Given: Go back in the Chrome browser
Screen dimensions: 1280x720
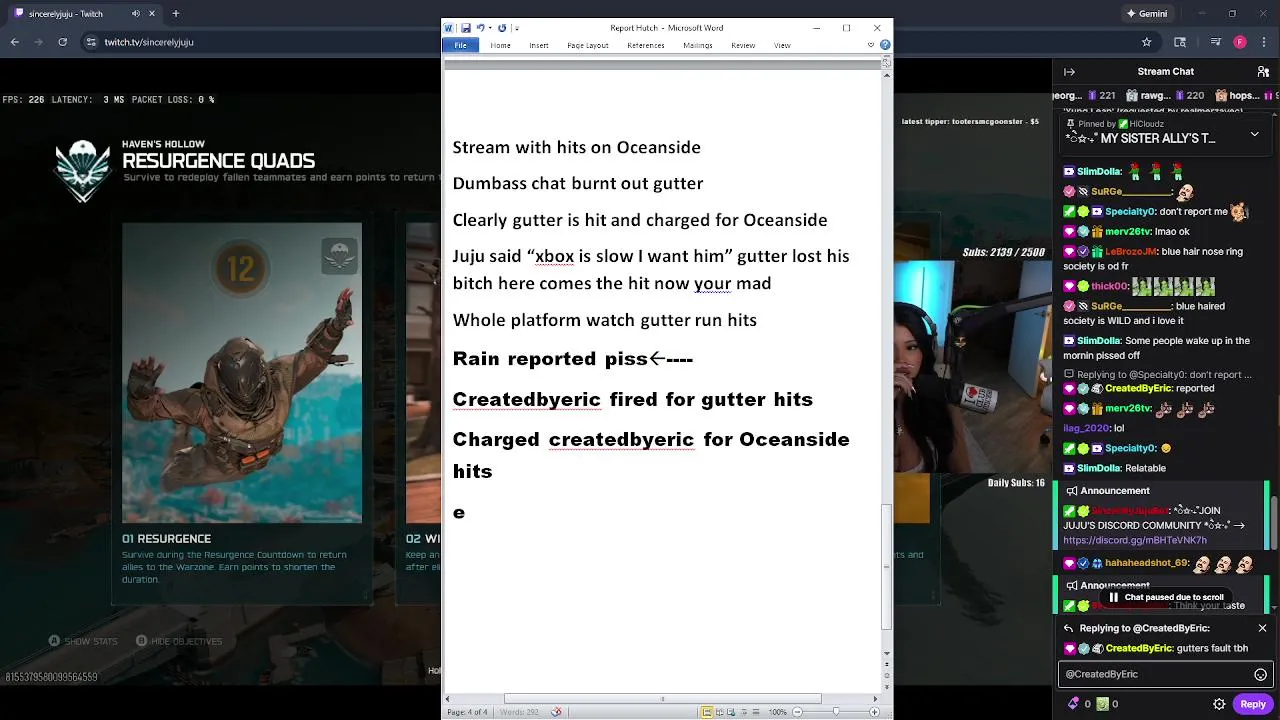Looking at the screenshot, I should pos(15,42).
